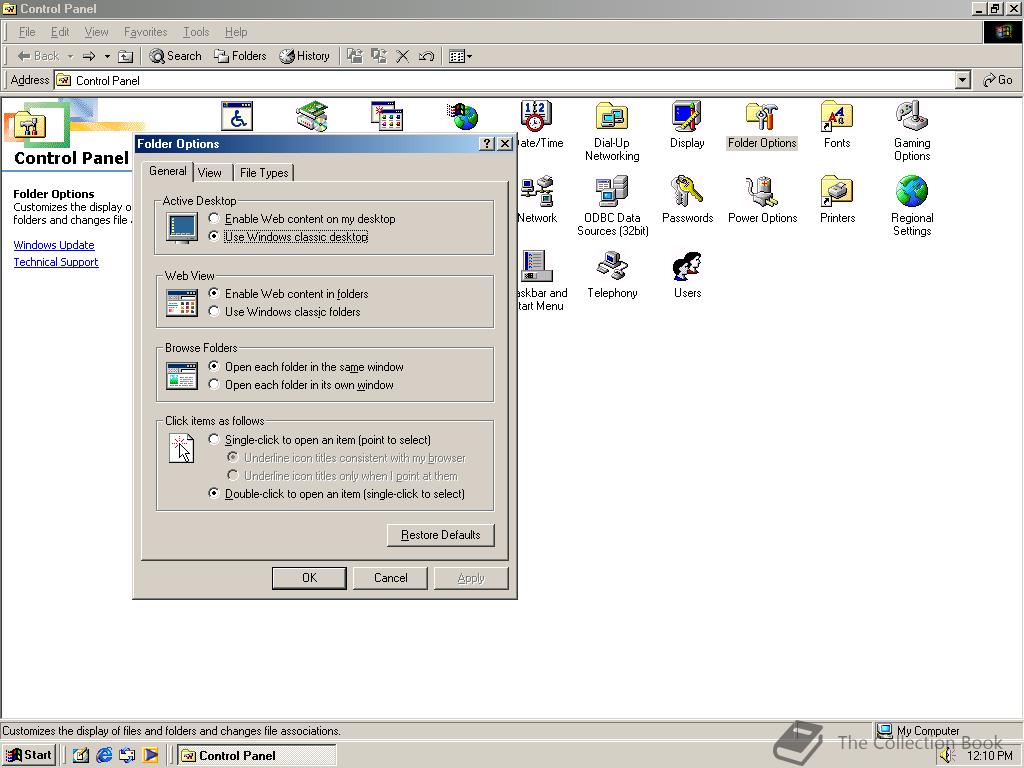Screen dimensions: 1024x768
Task: Click the Restore Defaults button
Action: pos(440,535)
